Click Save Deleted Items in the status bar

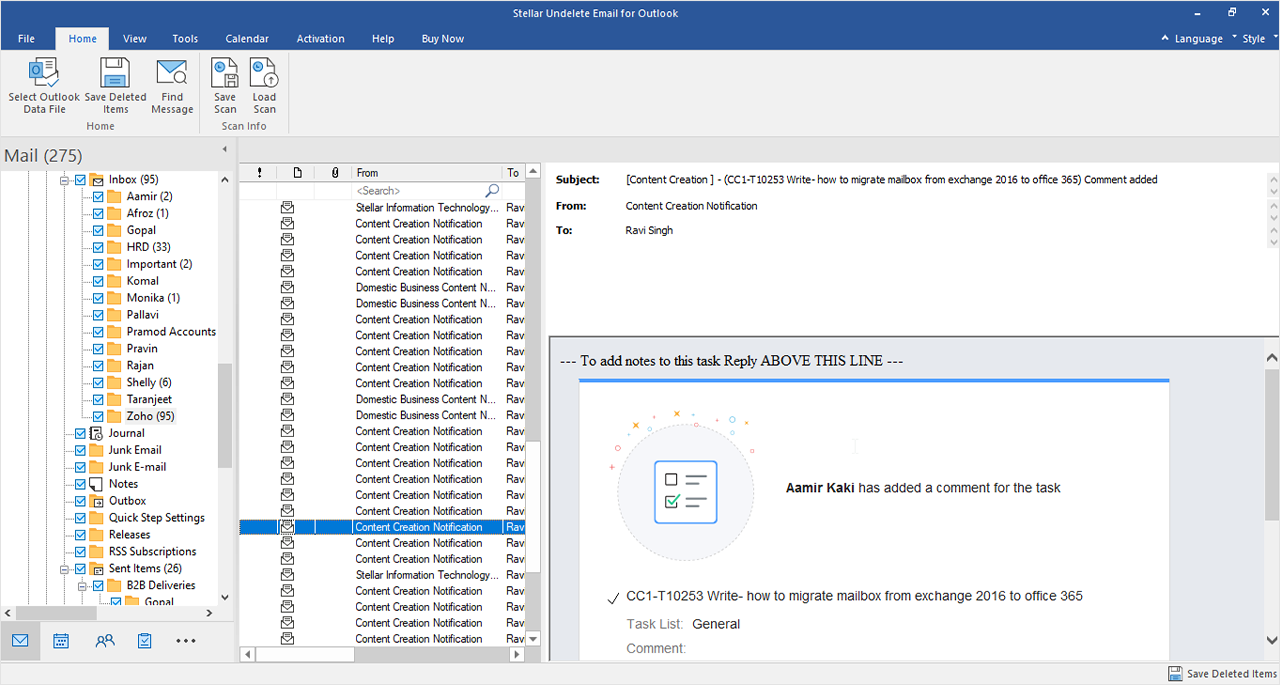[1222, 674]
